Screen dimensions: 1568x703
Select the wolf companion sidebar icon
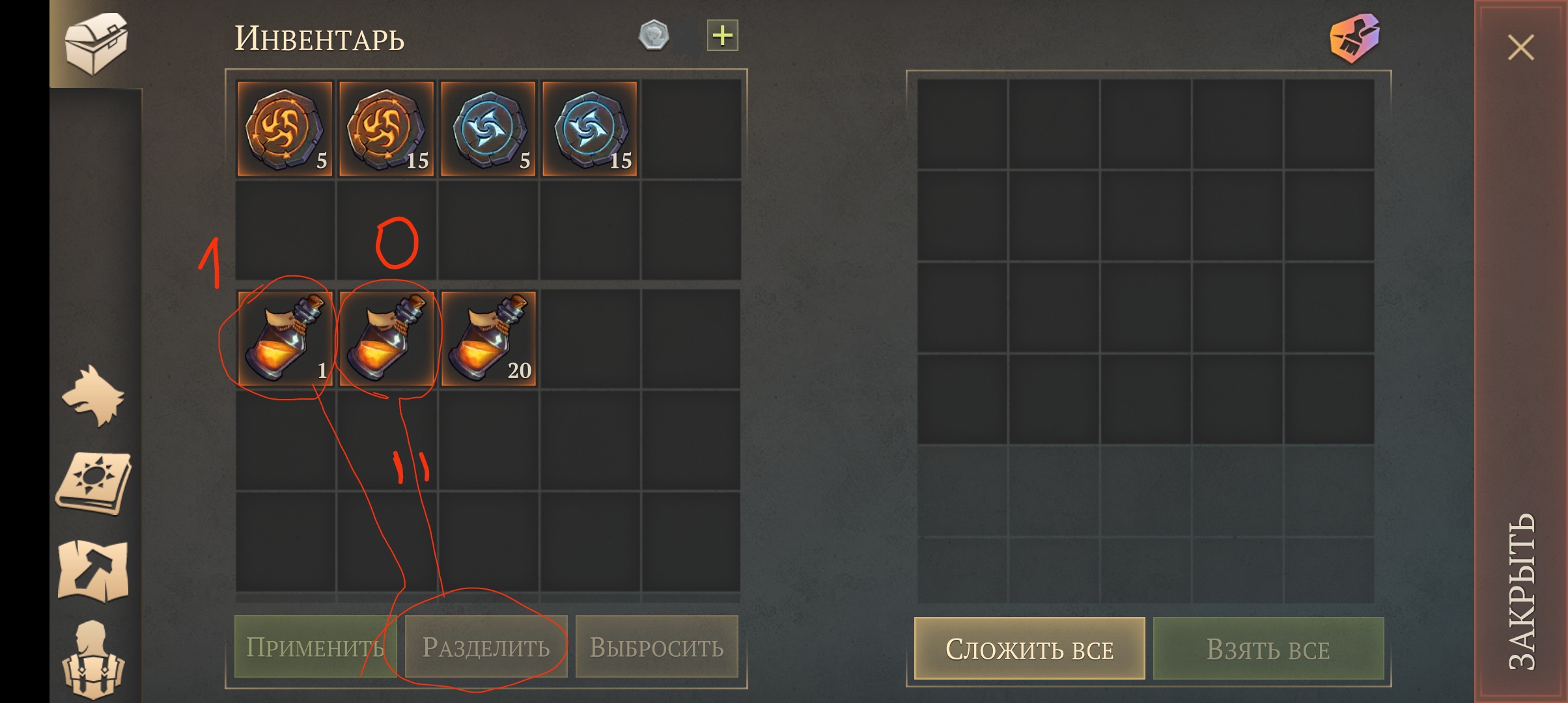94,396
